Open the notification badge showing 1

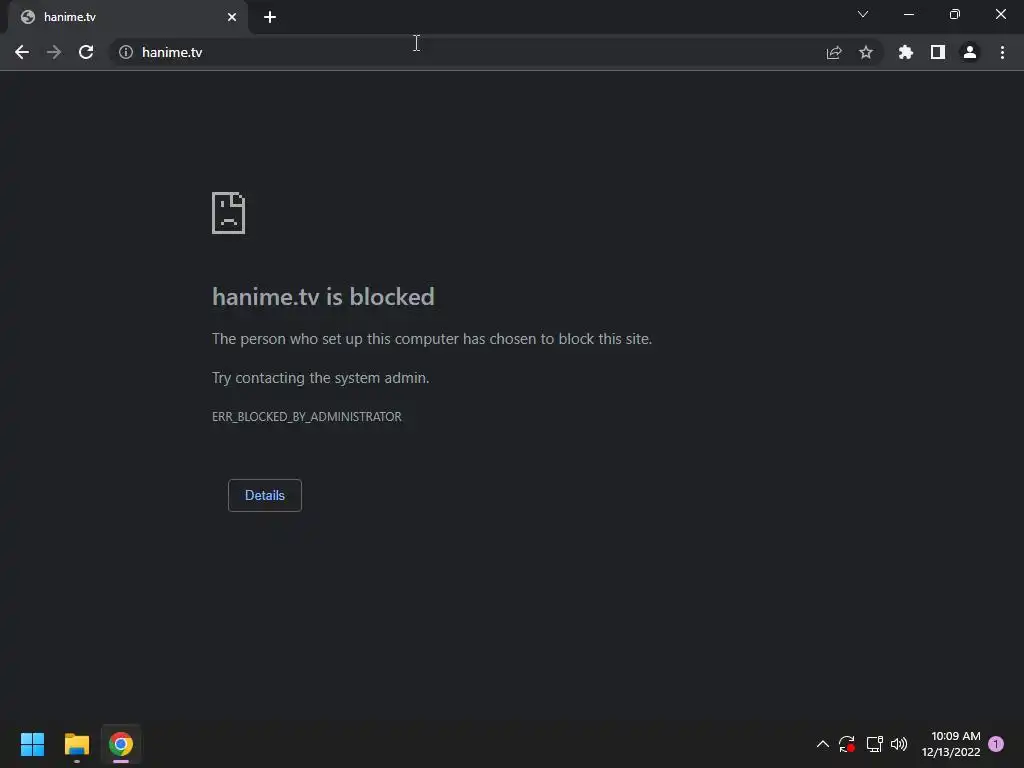pos(996,744)
